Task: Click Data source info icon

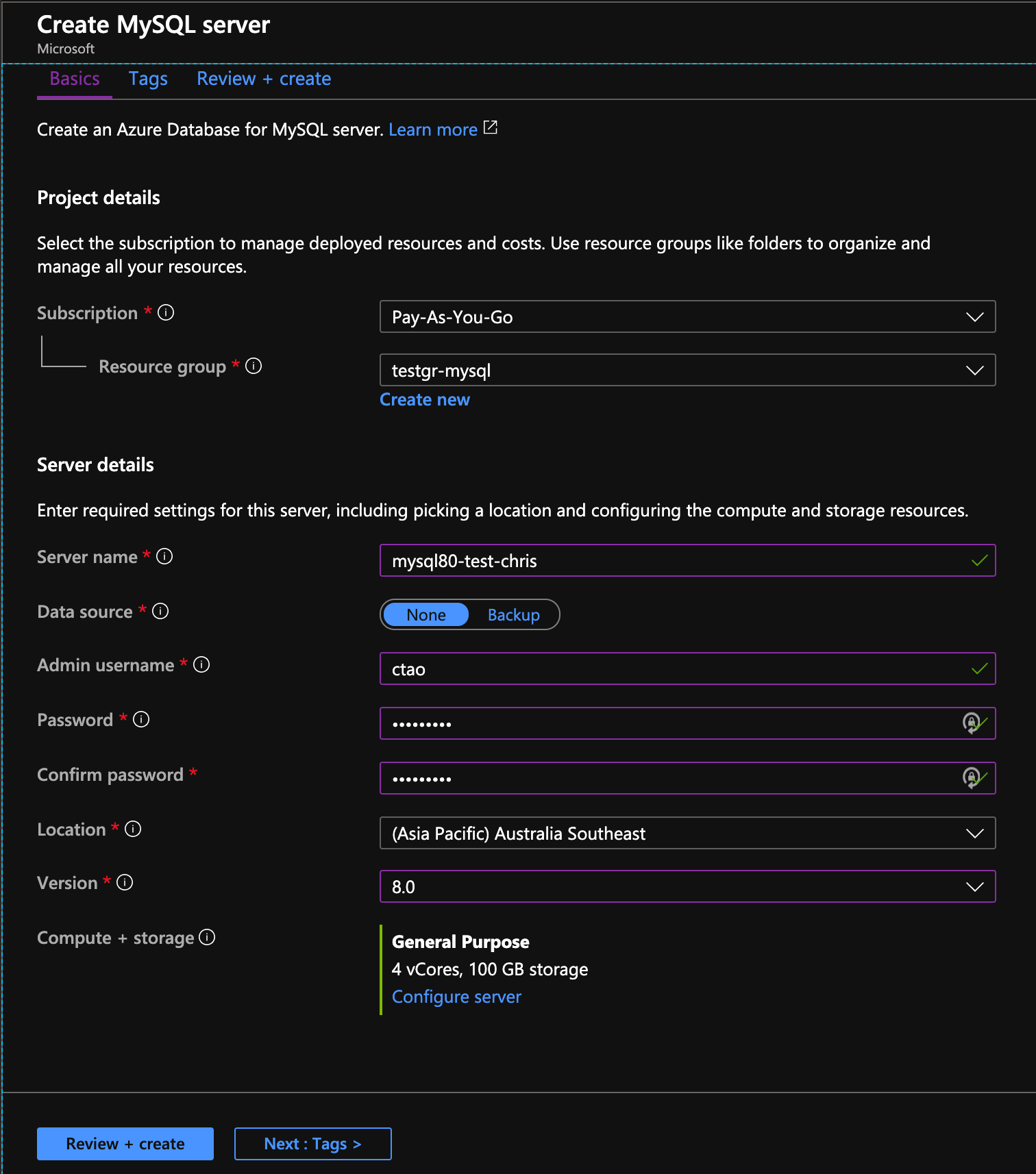Action: pos(160,612)
